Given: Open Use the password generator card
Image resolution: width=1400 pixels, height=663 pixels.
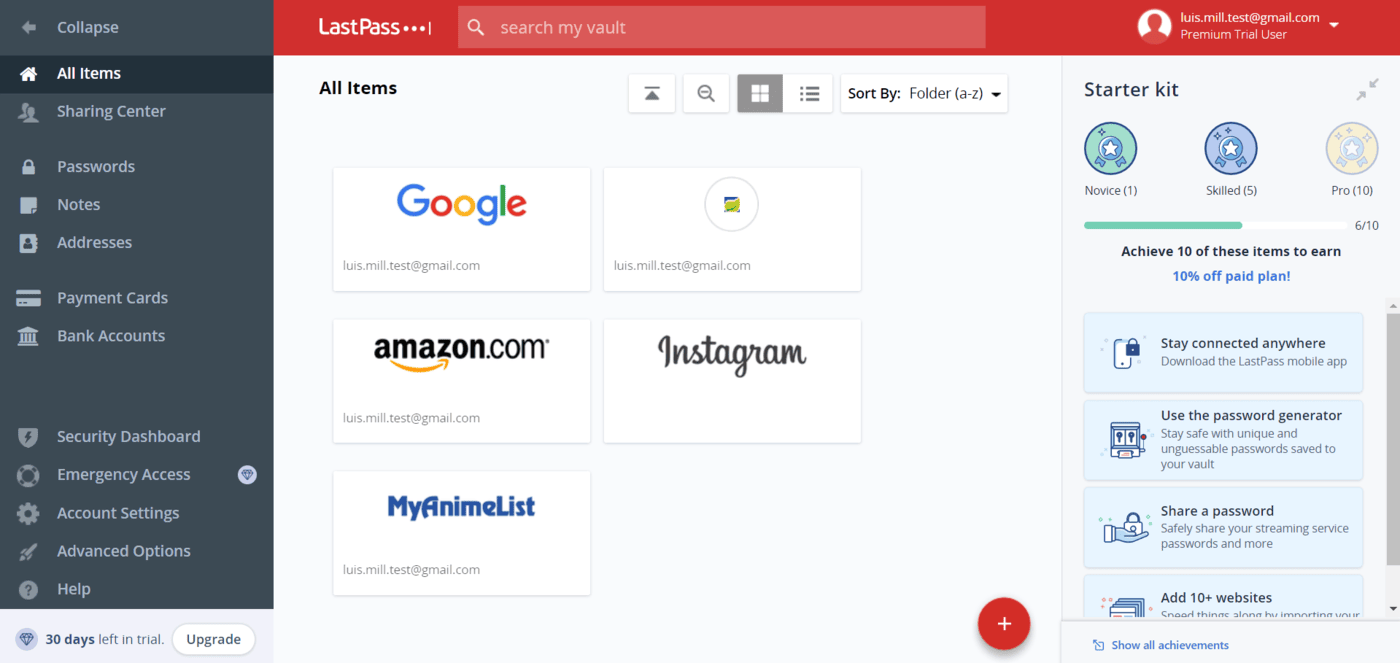Looking at the screenshot, I should (1223, 440).
